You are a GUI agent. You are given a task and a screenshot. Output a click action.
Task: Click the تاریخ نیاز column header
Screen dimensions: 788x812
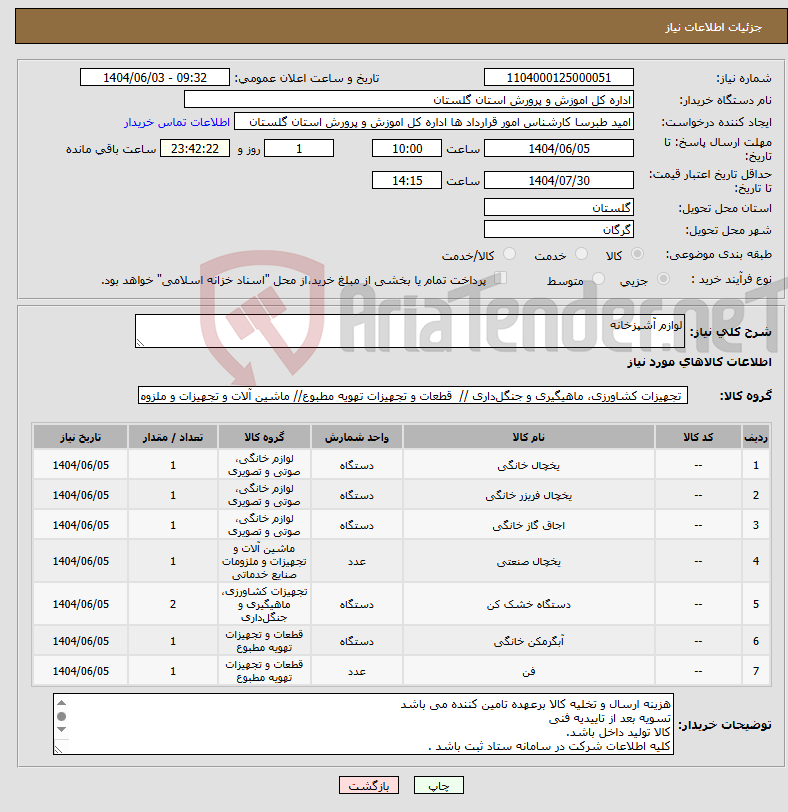point(80,438)
